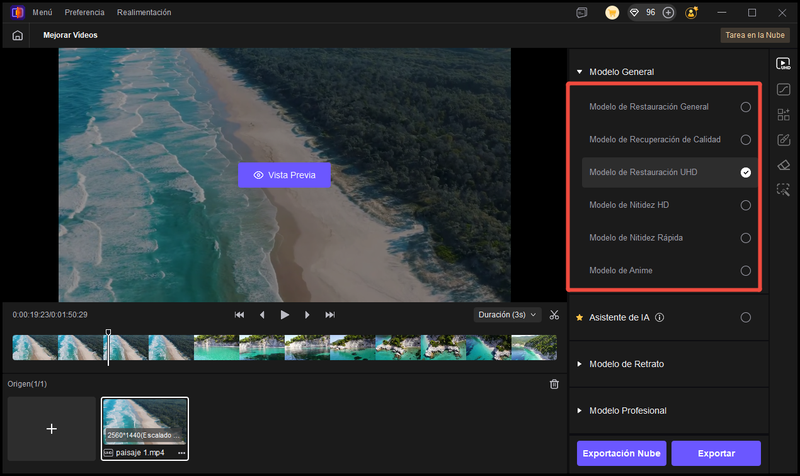Expand the Modelo de Retrato section
800x476 pixels.
(626, 364)
